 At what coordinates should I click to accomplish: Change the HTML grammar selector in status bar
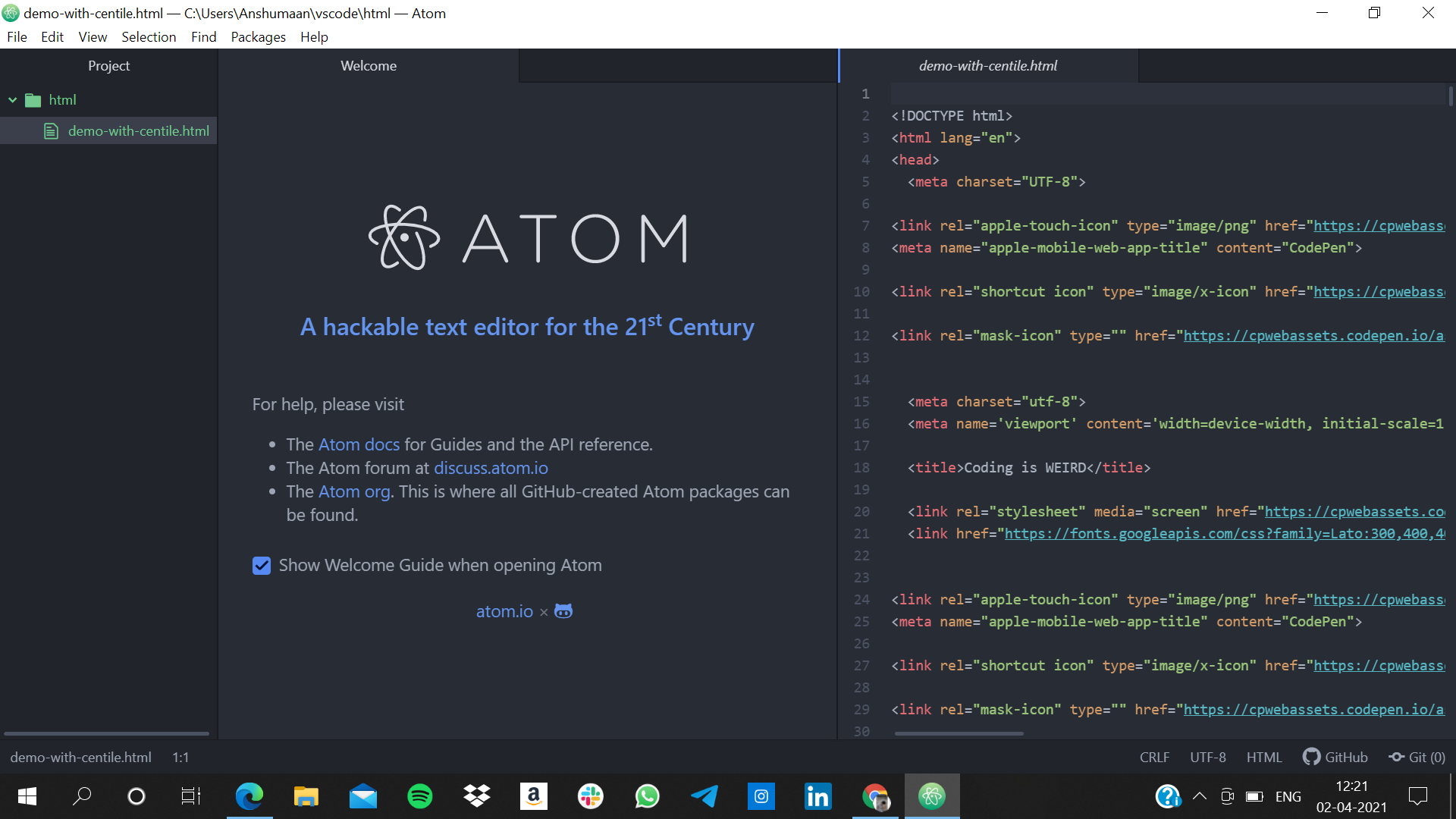tap(1263, 757)
